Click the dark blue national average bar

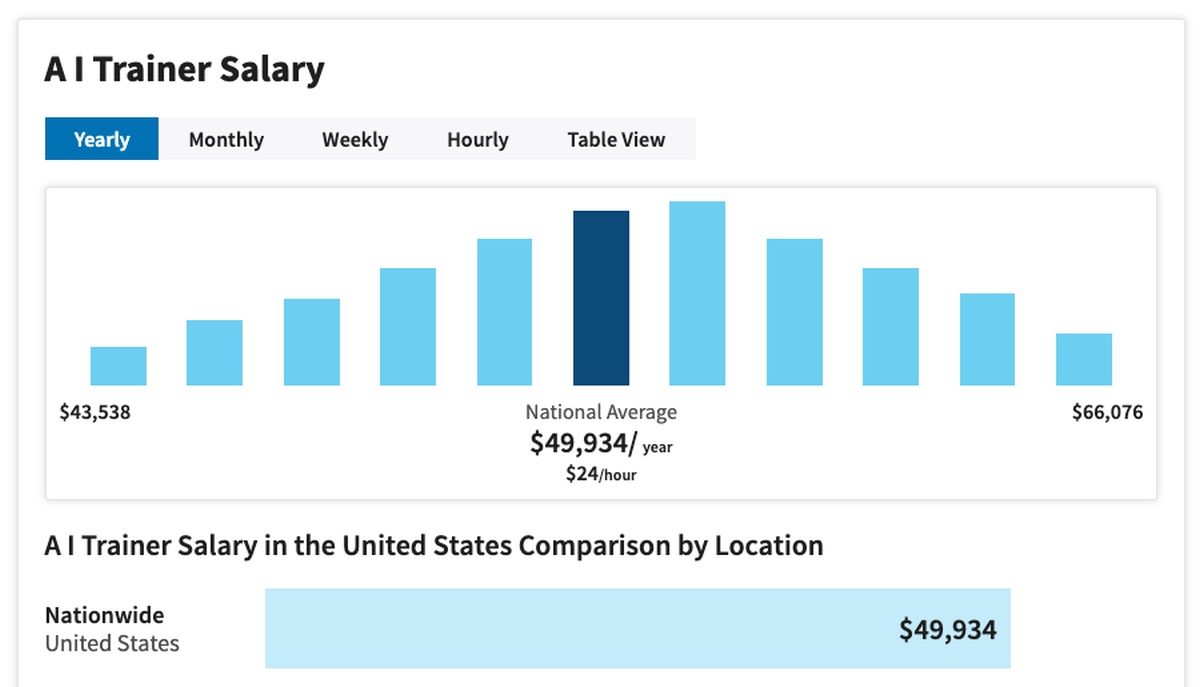pos(601,298)
